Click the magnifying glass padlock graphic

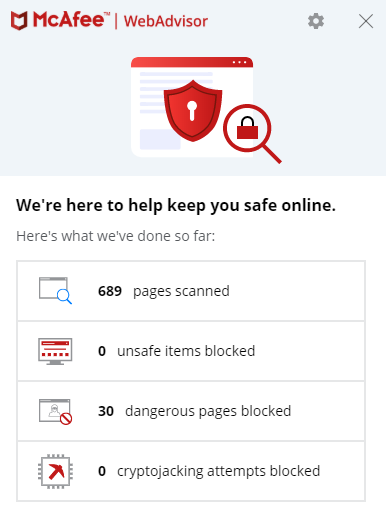tap(252, 133)
